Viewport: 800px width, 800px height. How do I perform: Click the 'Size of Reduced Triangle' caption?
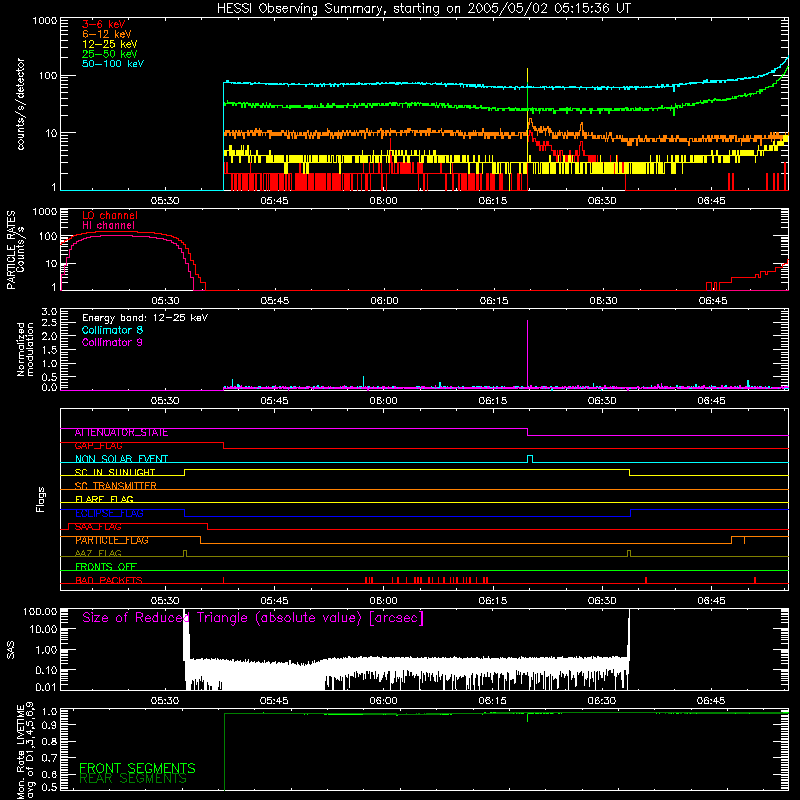[x=253, y=618]
